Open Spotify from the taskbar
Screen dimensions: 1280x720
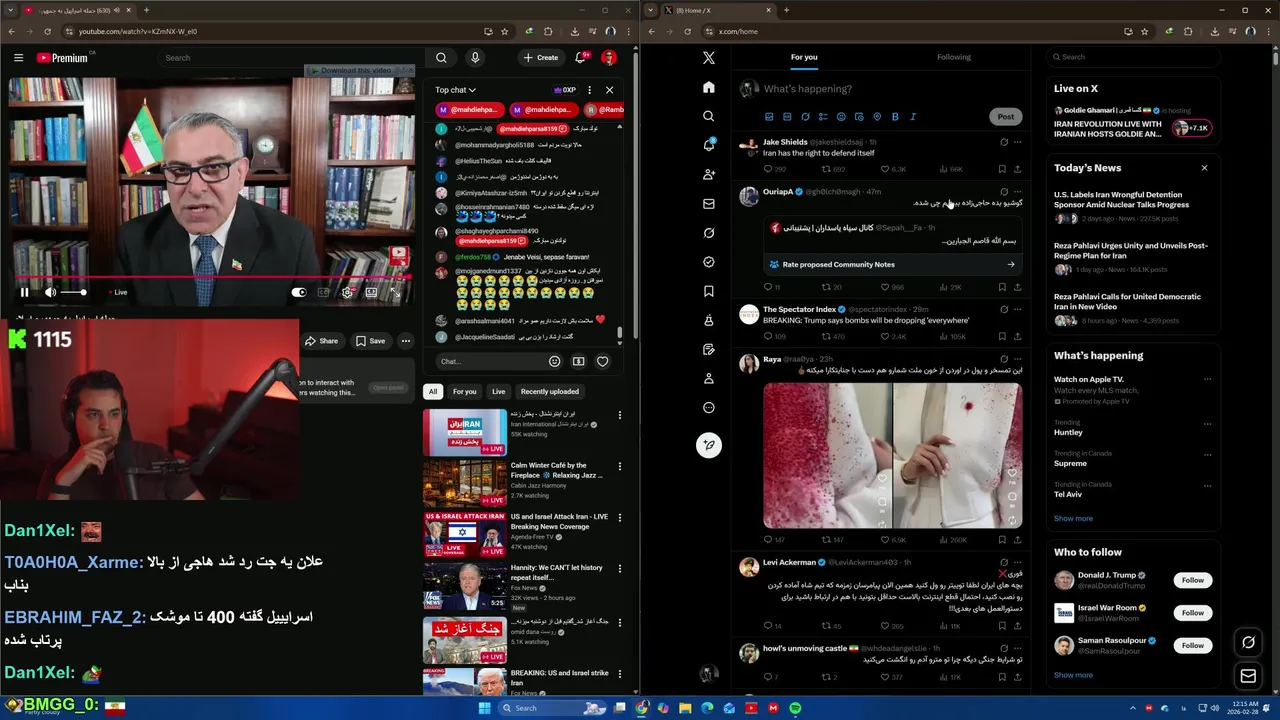[795, 708]
